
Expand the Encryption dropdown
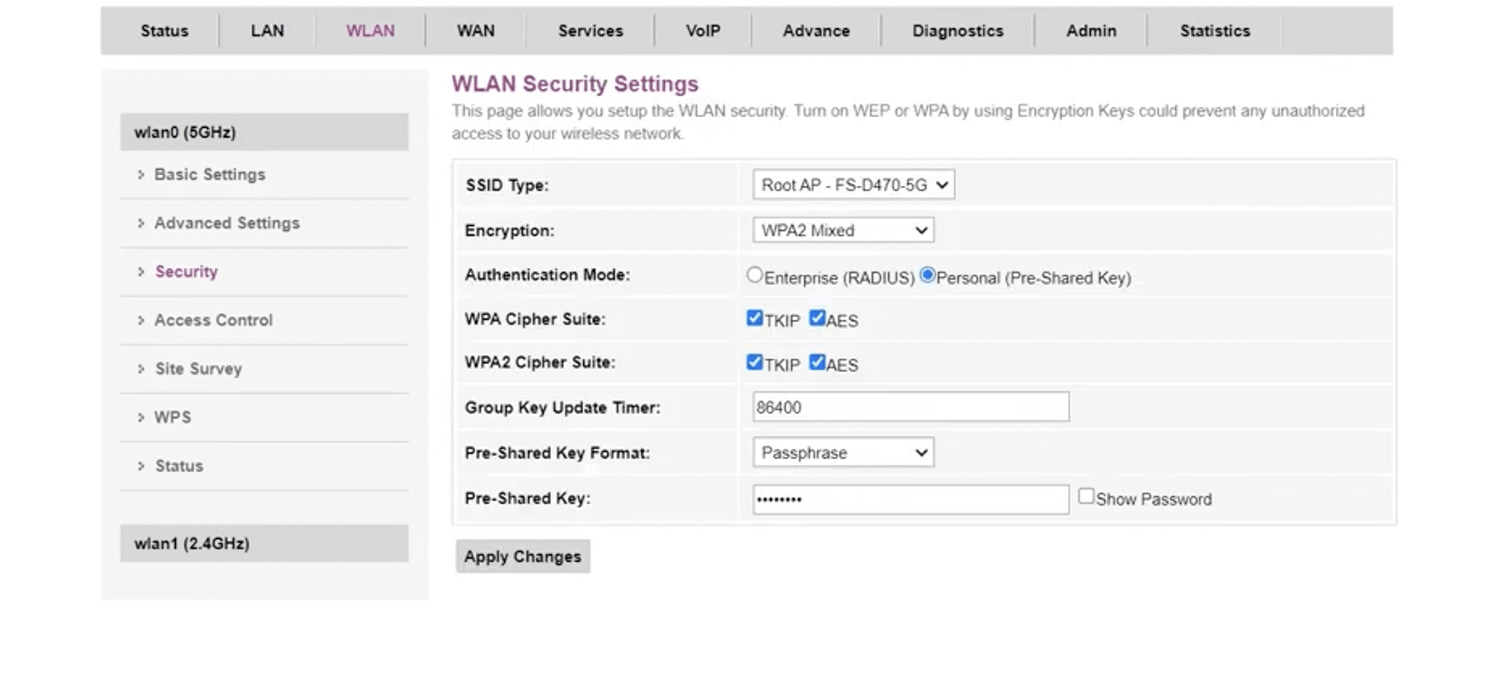pyautogui.click(x=843, y=231)
